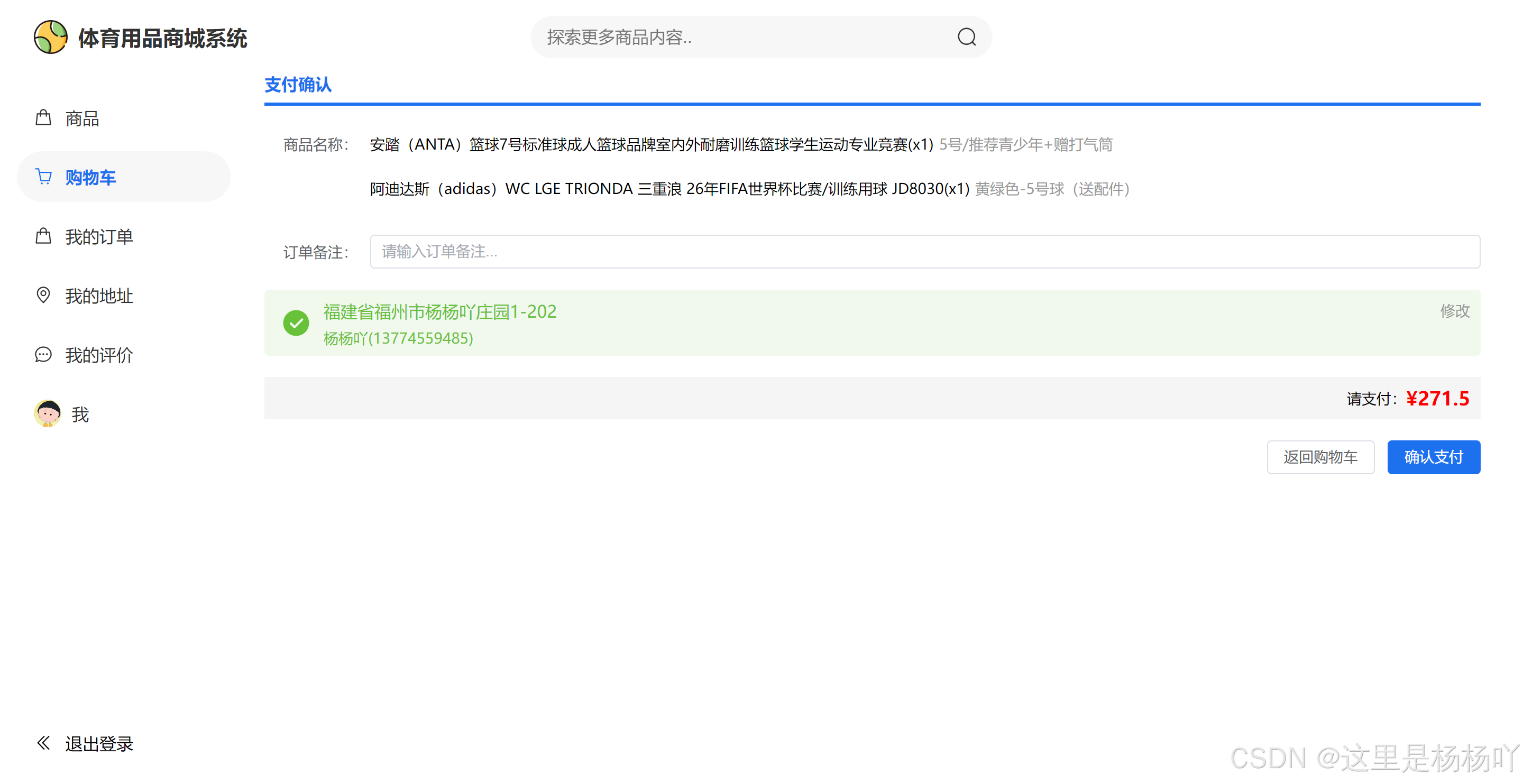The image size is (1523, 784).
Task: Open 我的评价 in the sidebar
Action: click(x=124, y=354)
